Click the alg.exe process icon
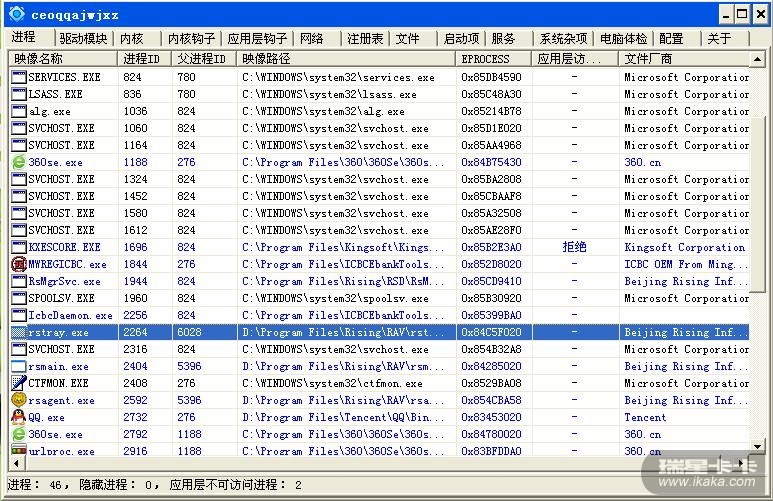This screenshot has width=773, height=501. tap(19, 111)
